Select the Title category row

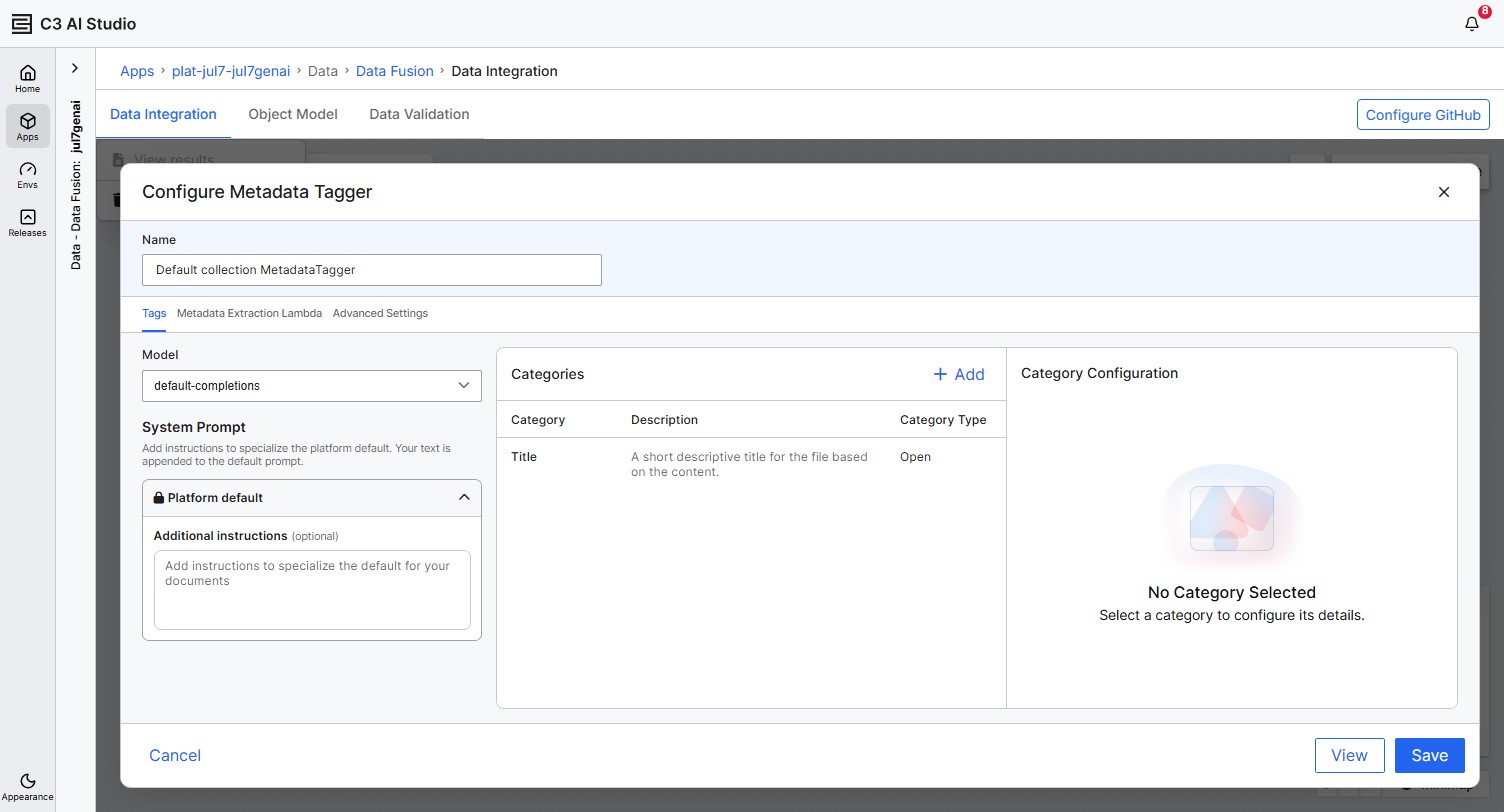pyautogui.click(x=751, y=464)
